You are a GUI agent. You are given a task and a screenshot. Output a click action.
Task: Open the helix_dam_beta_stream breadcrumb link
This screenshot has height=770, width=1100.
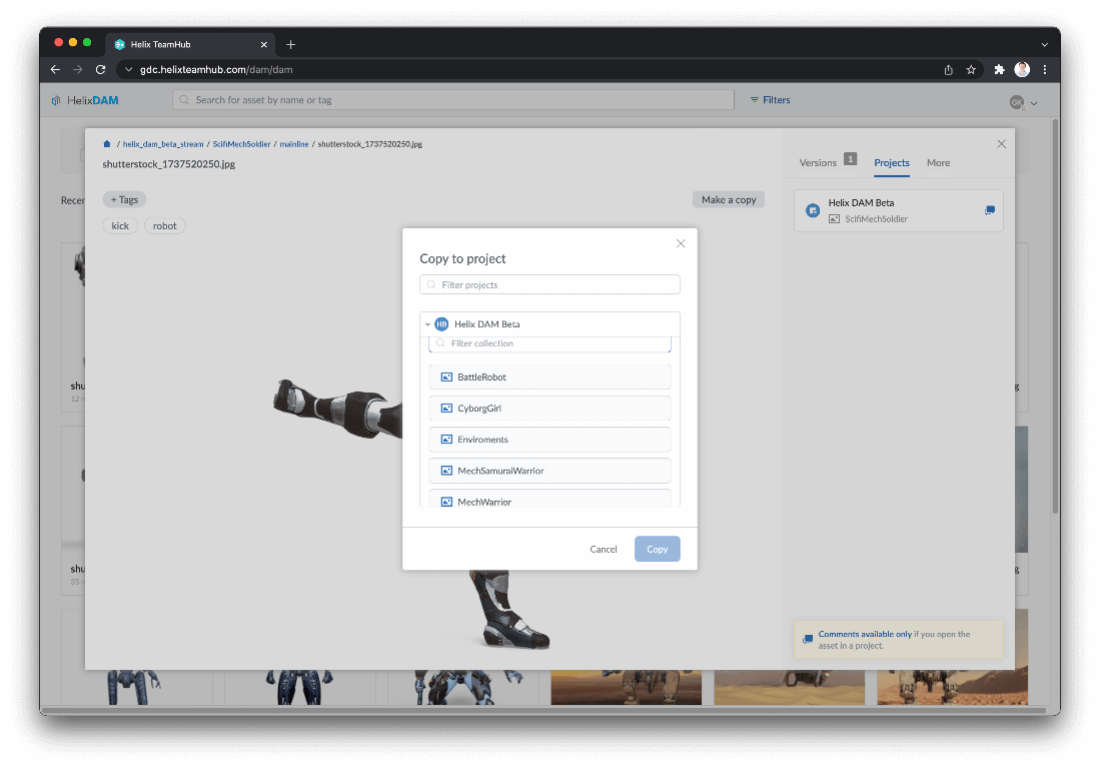pyautogui.click(x=163, y=144)
